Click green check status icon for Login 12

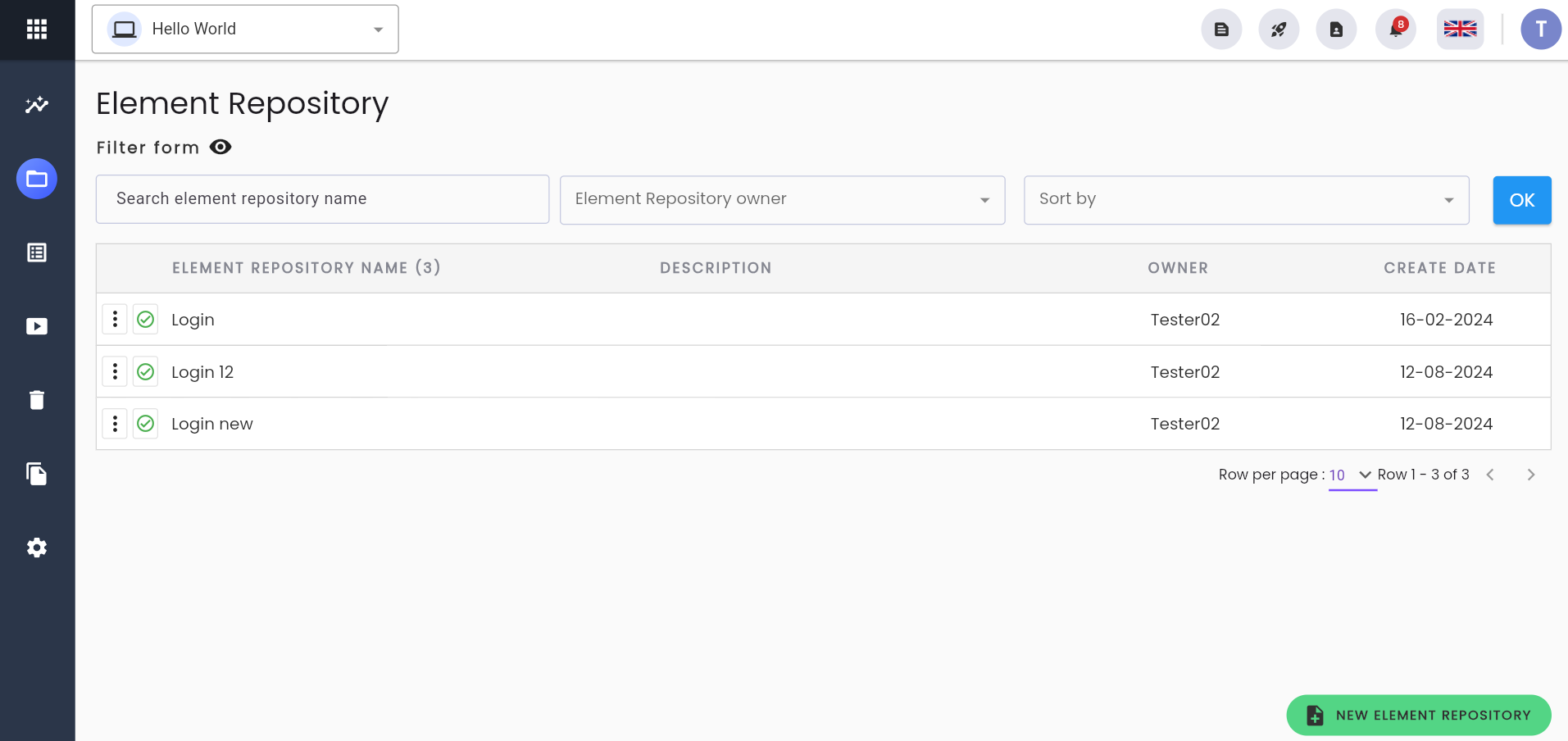click(x=146, y=371)
